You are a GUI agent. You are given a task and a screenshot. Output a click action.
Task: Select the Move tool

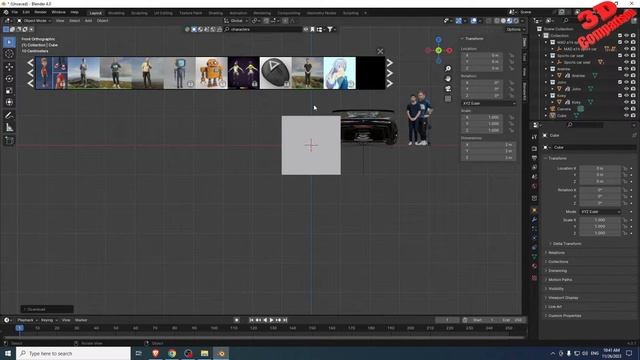click(9, 67)
